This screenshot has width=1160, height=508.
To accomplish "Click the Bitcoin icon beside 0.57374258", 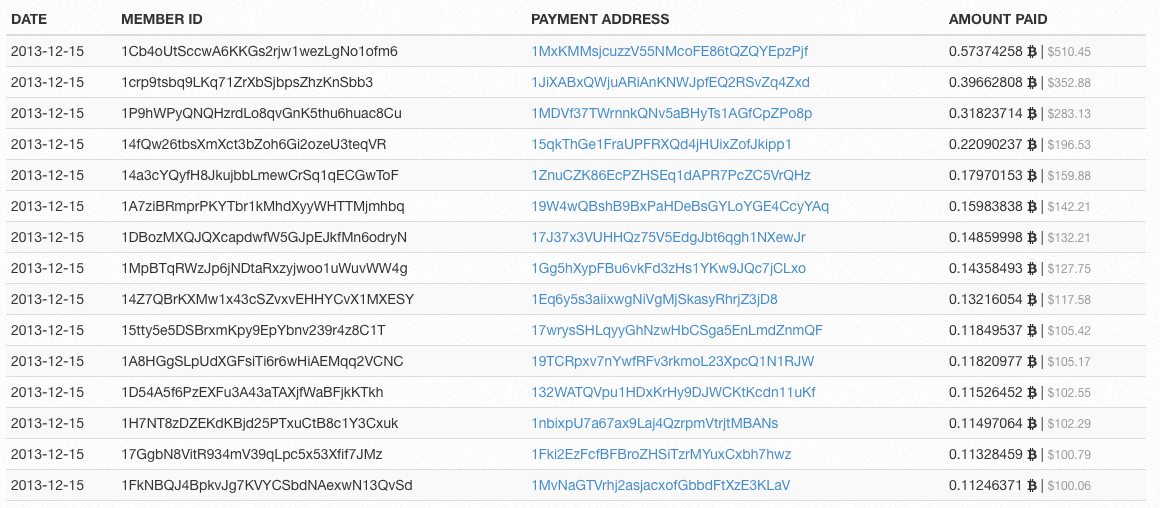I will pos(1031,52).
